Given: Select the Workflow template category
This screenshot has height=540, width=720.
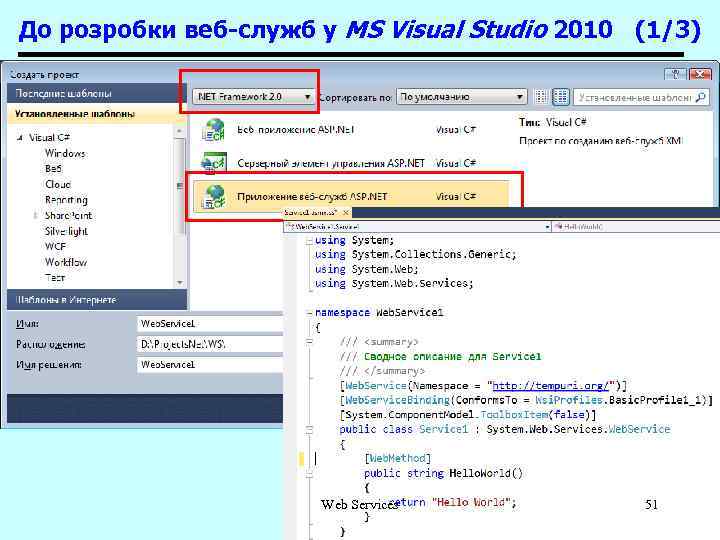Looking at the screenshot, I should tap(66, 262).
